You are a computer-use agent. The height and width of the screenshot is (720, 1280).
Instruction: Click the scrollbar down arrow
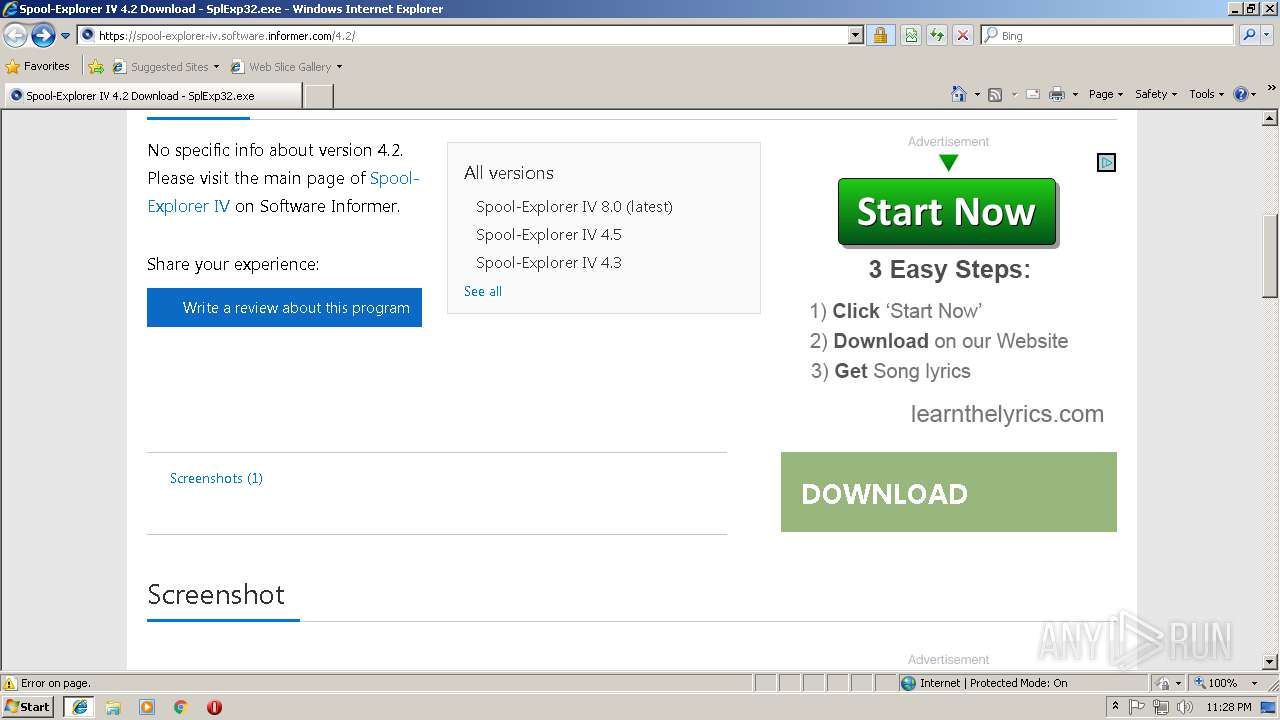pyautogui.click(x=1270, y=662)
